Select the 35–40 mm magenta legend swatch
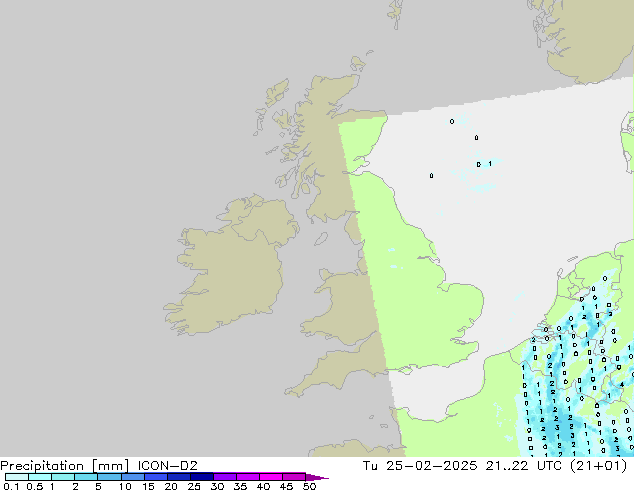 (248, 477)
